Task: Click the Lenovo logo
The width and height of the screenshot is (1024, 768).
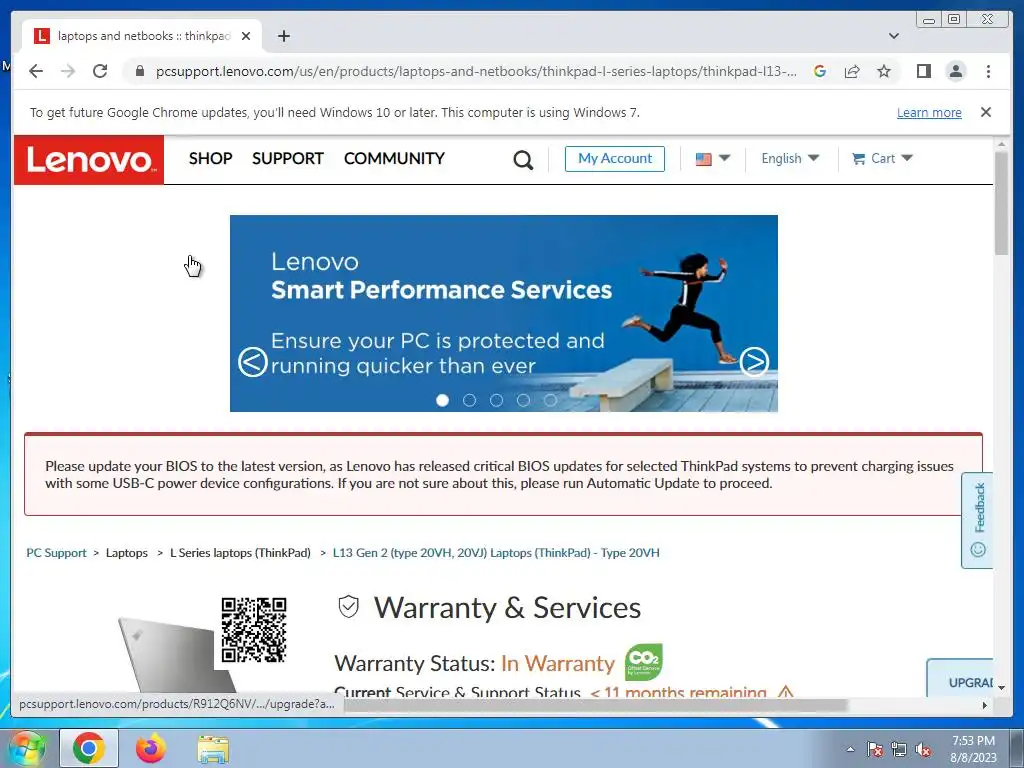Action: point(89,160)
